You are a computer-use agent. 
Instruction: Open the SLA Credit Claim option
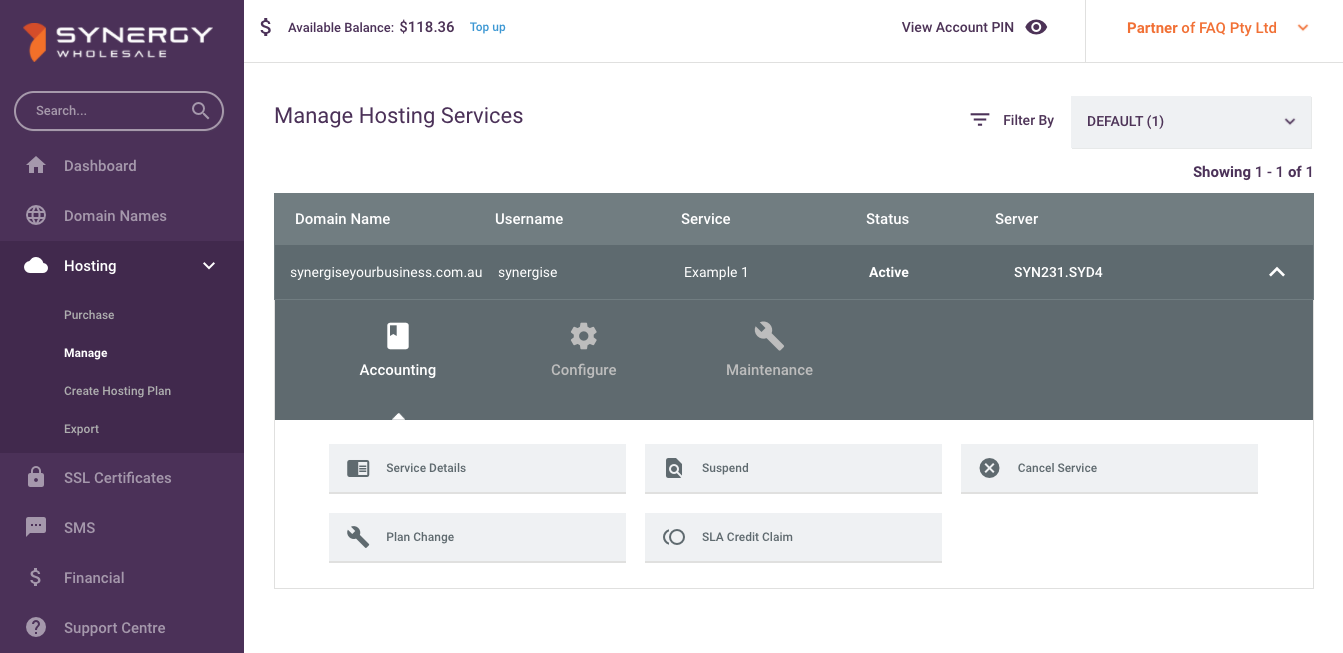[793, 537]
